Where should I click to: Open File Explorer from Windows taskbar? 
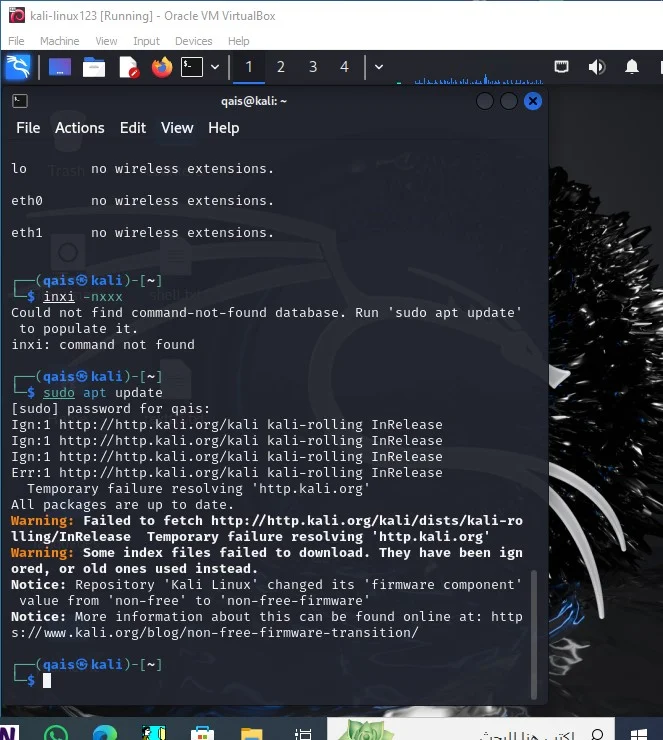point(252,733)
